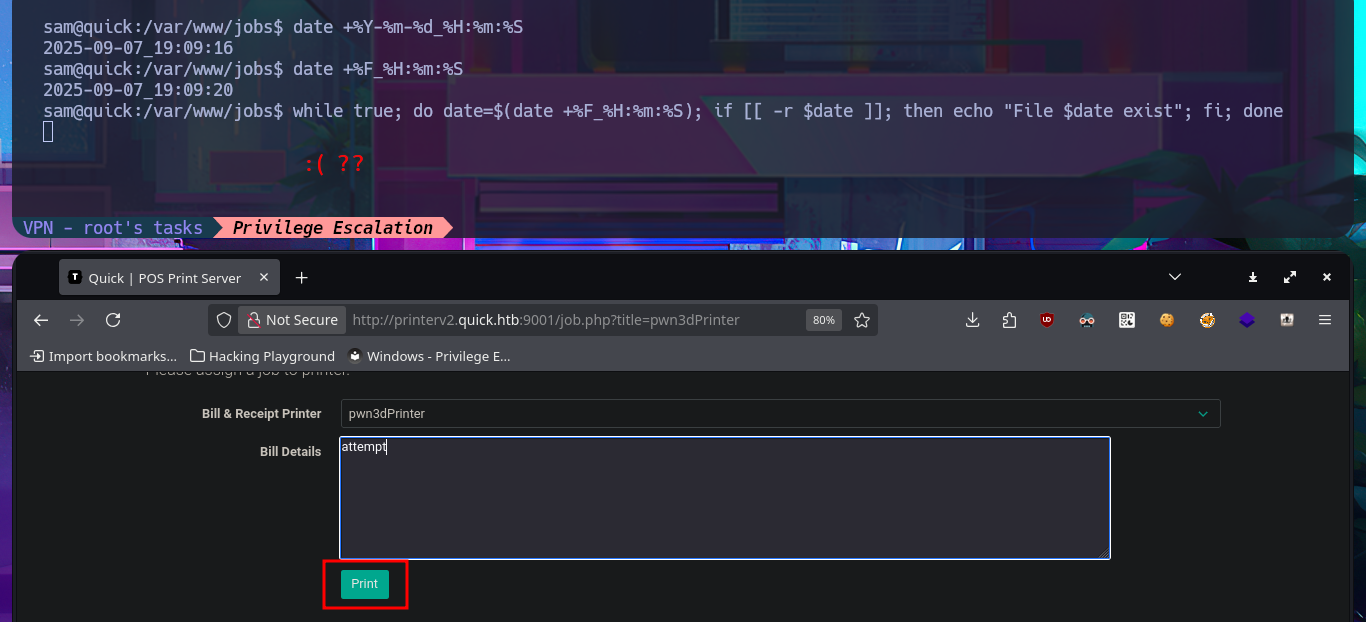Expand the Bill & Receipt Printer dropdown
This screenshot has height=622, width=1366.
[x=780, y=413]
